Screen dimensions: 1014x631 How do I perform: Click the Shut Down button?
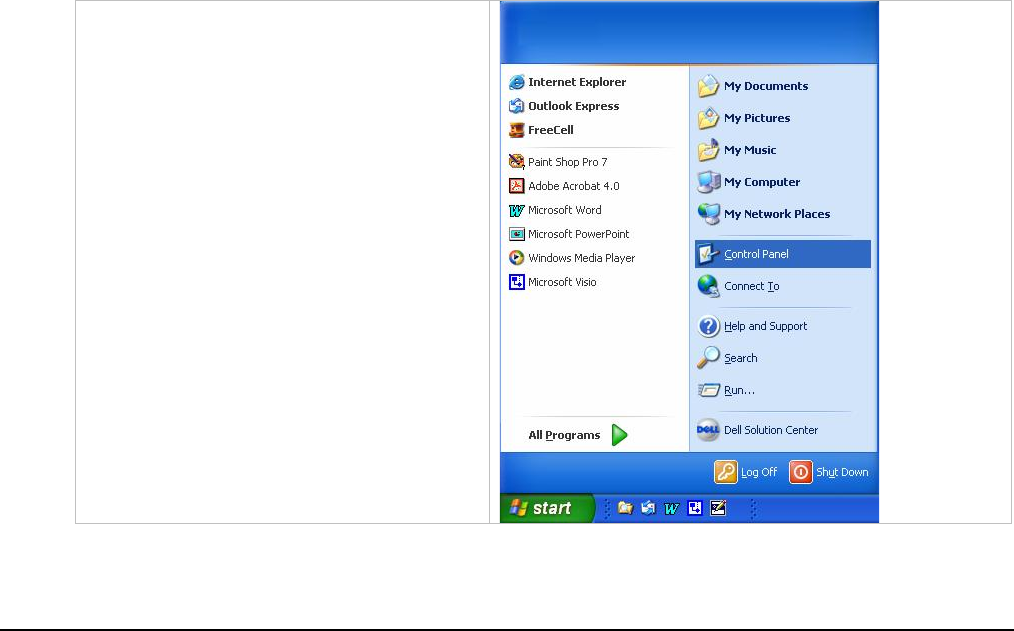[828, 472]
